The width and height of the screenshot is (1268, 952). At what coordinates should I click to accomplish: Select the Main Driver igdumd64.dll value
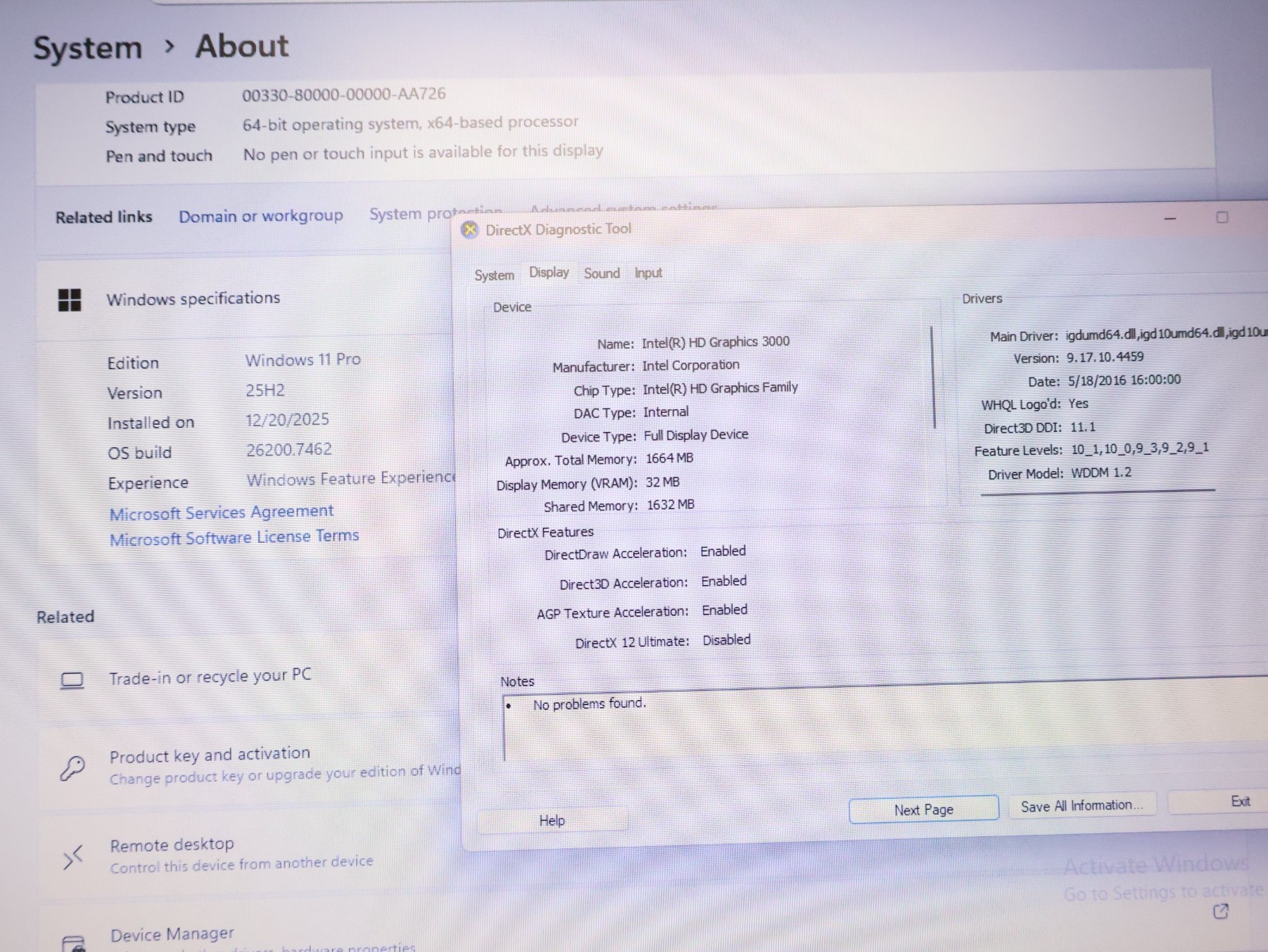[x=1167, y=334]
